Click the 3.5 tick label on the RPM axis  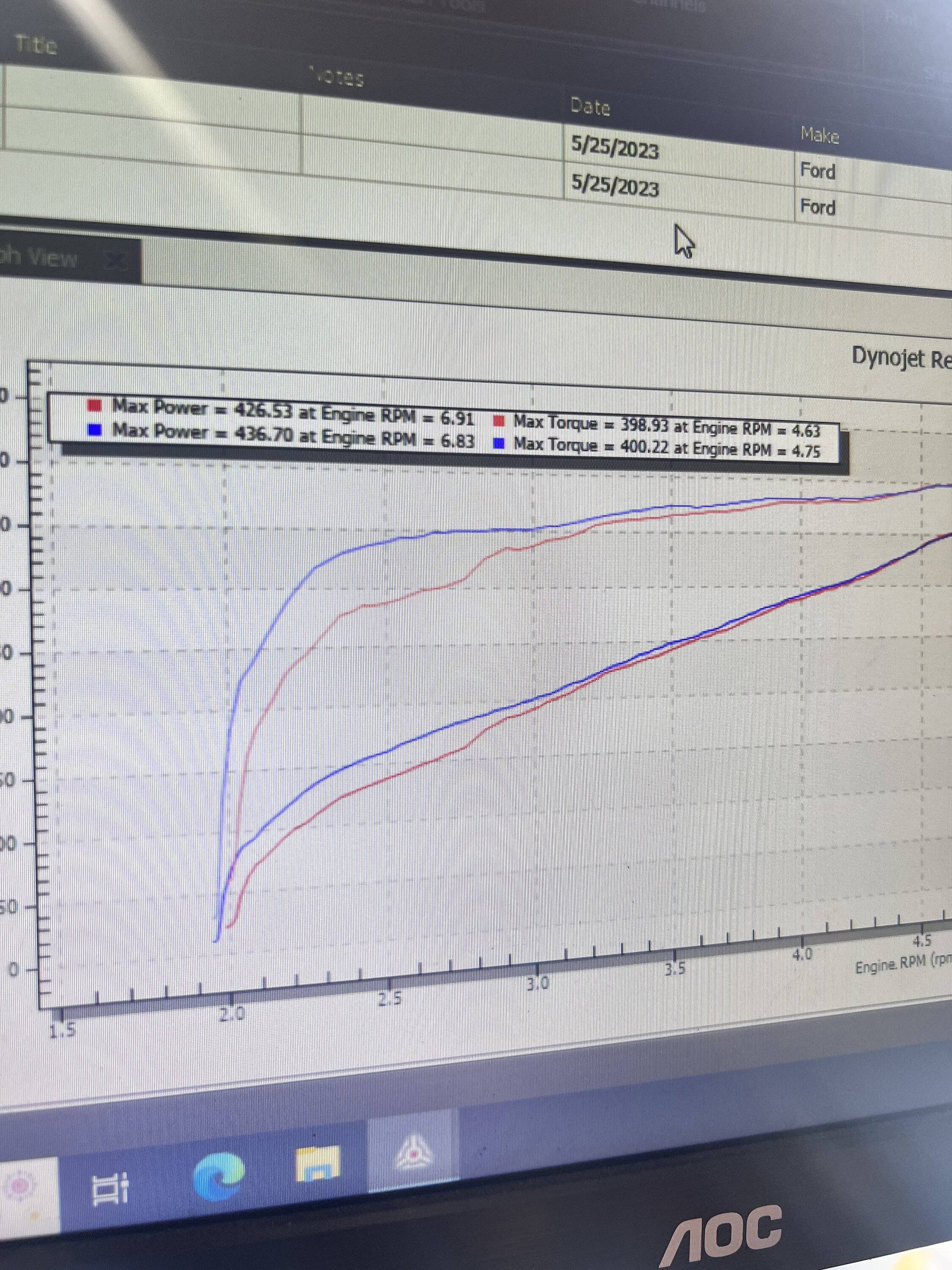[x=675, y=970]
